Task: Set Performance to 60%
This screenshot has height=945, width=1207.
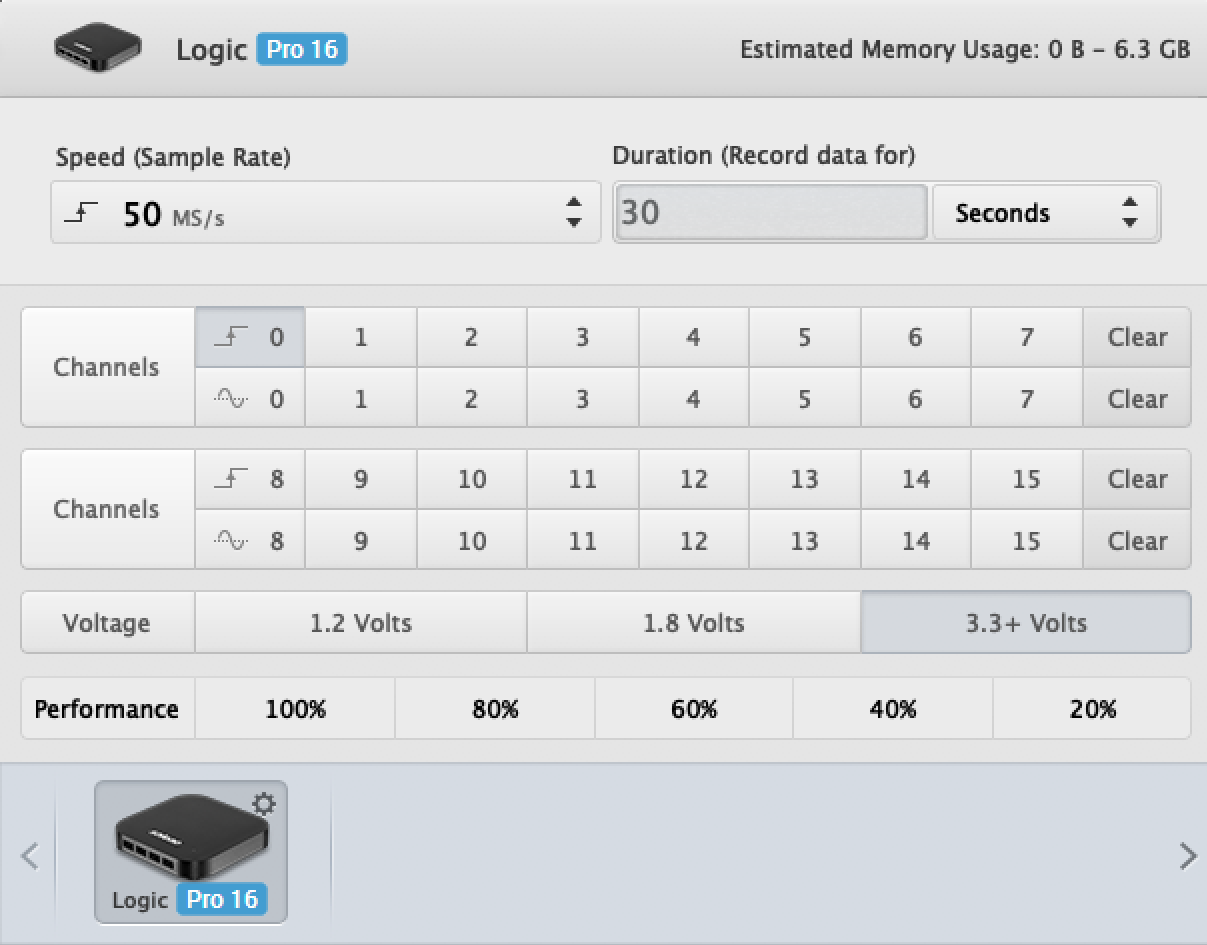Action: 694,709
